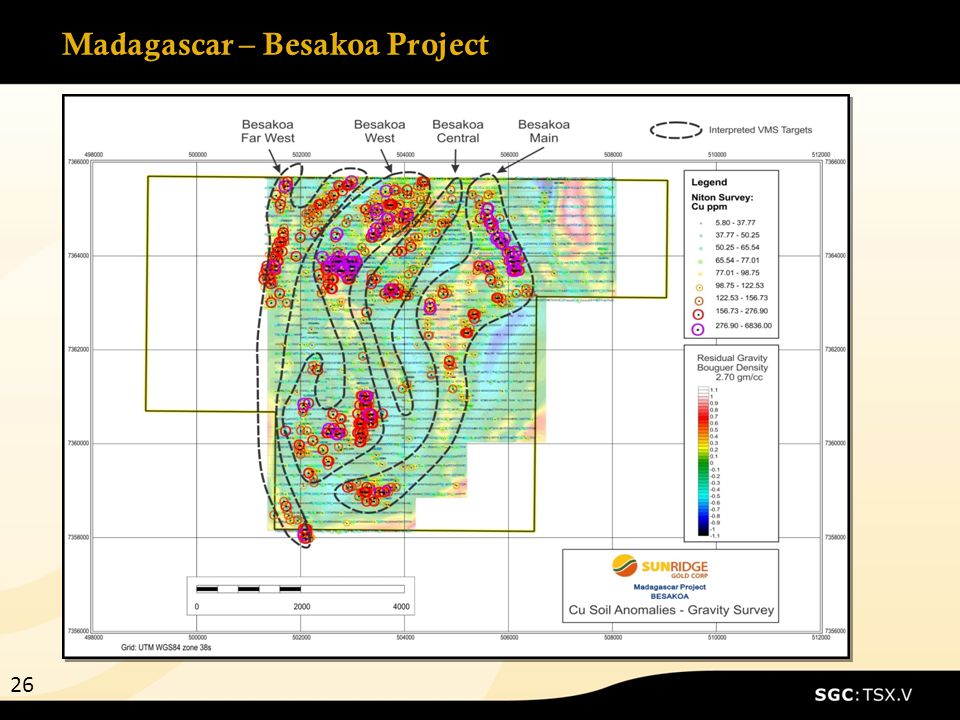Image resolution: width=960 pixels, height=720 pixels.
Task: Click the slide title Madagascar – Besakoa Project
Action: click(276, 45)
